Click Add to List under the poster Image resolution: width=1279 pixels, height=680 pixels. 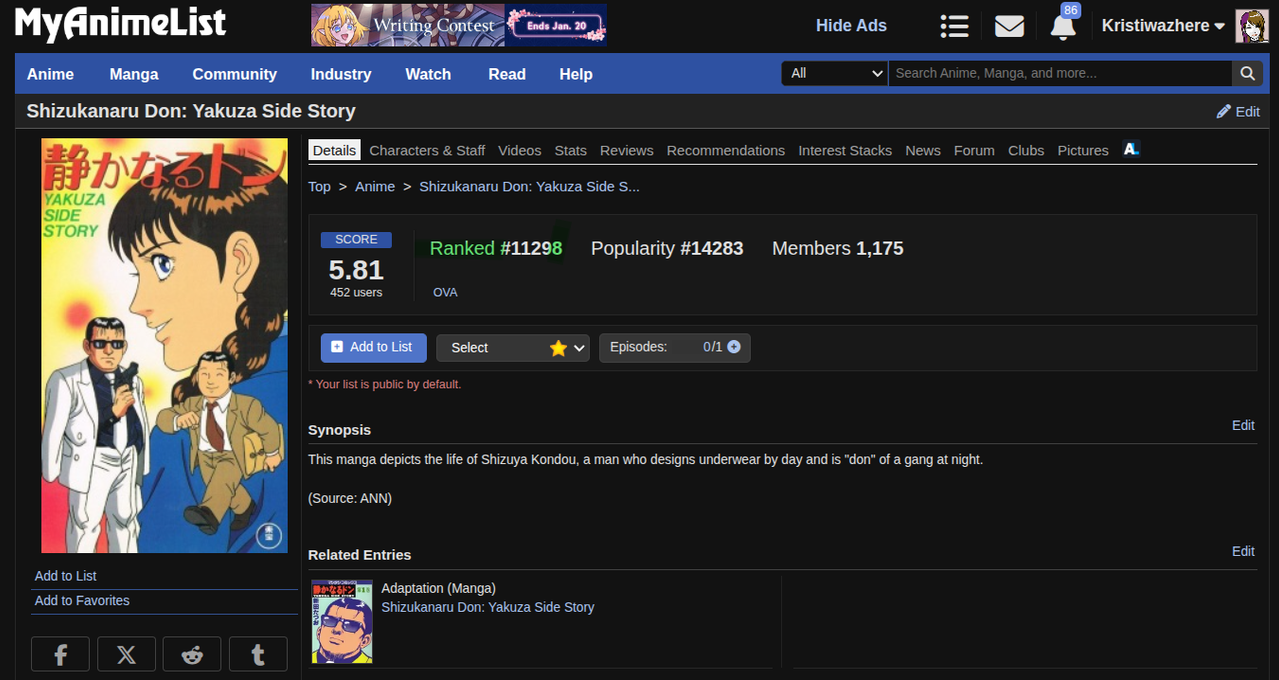point(66,576)
